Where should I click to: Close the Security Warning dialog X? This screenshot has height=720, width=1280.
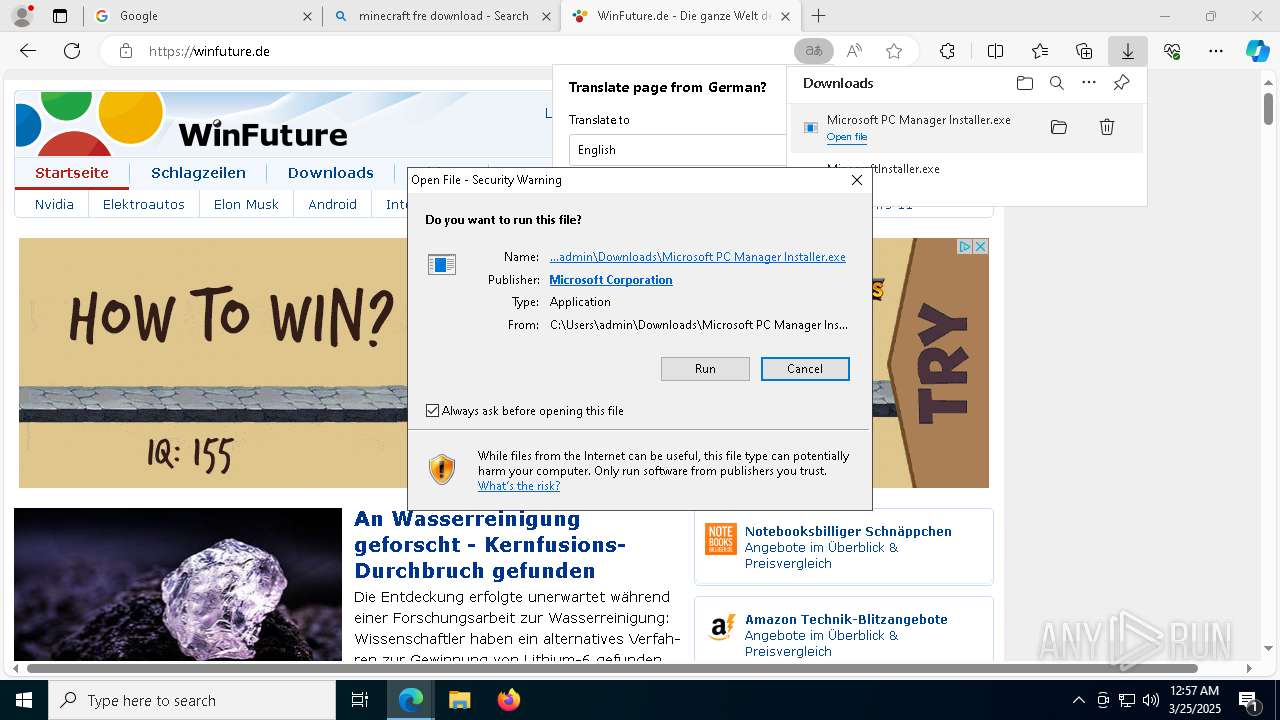click(857, 180)
